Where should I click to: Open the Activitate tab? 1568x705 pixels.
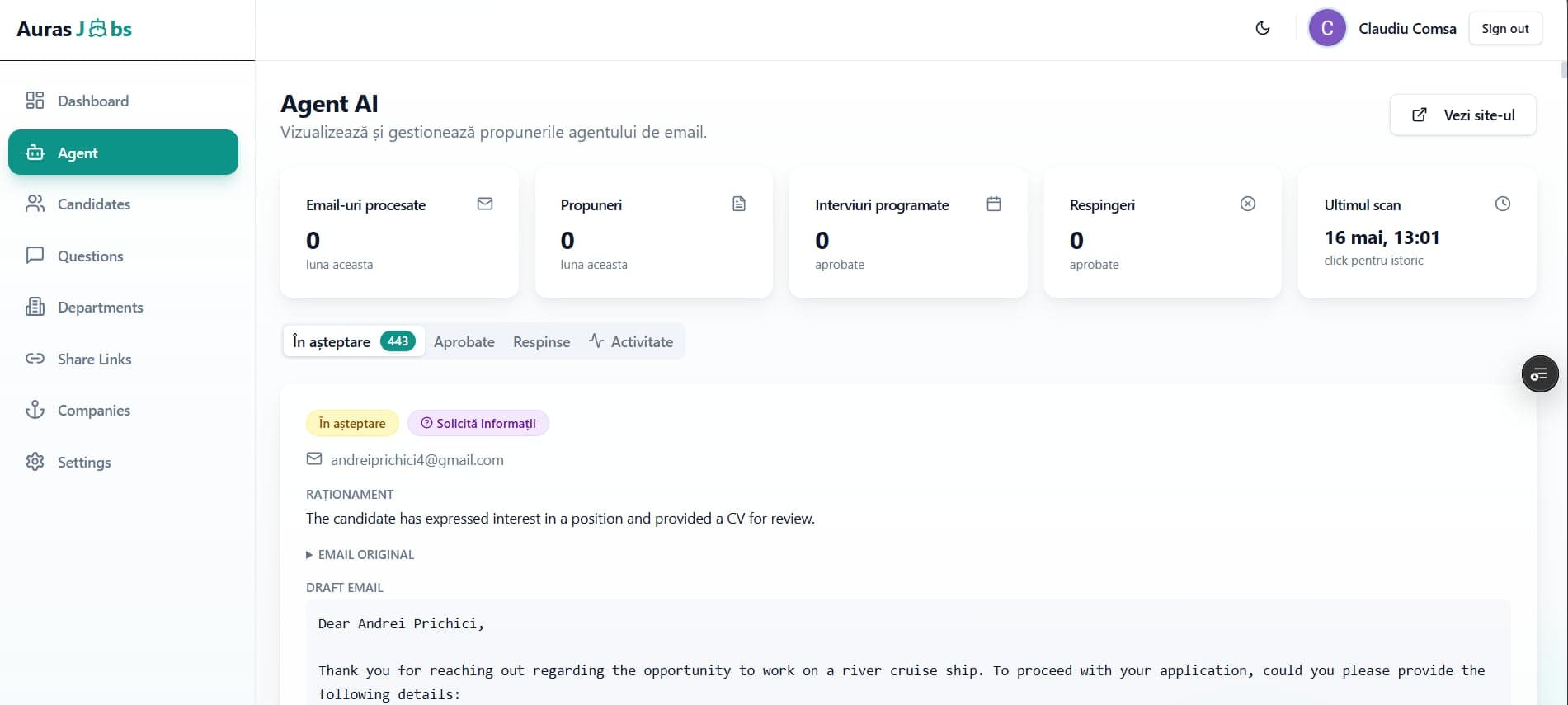pyautogui.click(x=631, y=341)
